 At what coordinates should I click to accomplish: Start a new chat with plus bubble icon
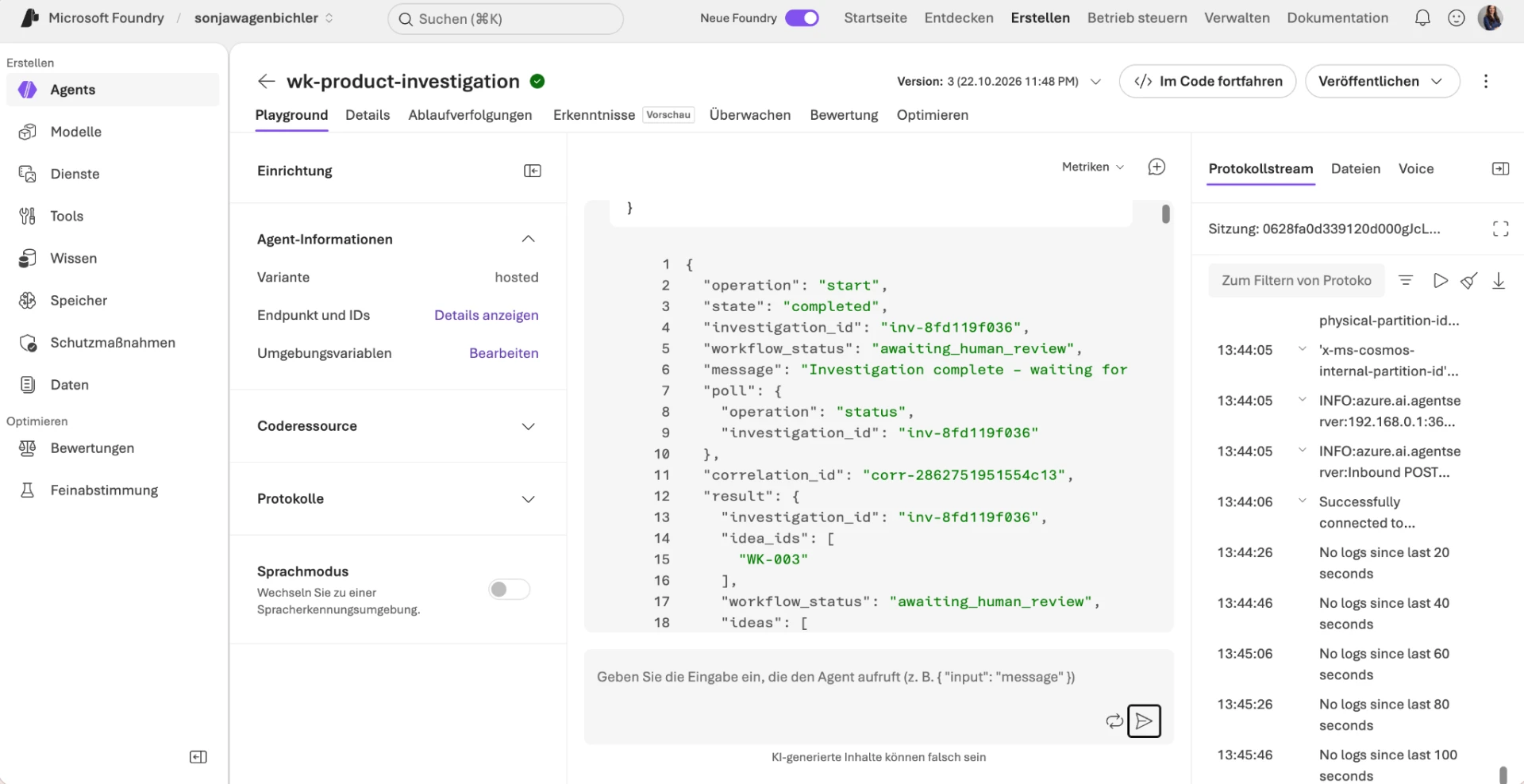[x=1156, y=167]
